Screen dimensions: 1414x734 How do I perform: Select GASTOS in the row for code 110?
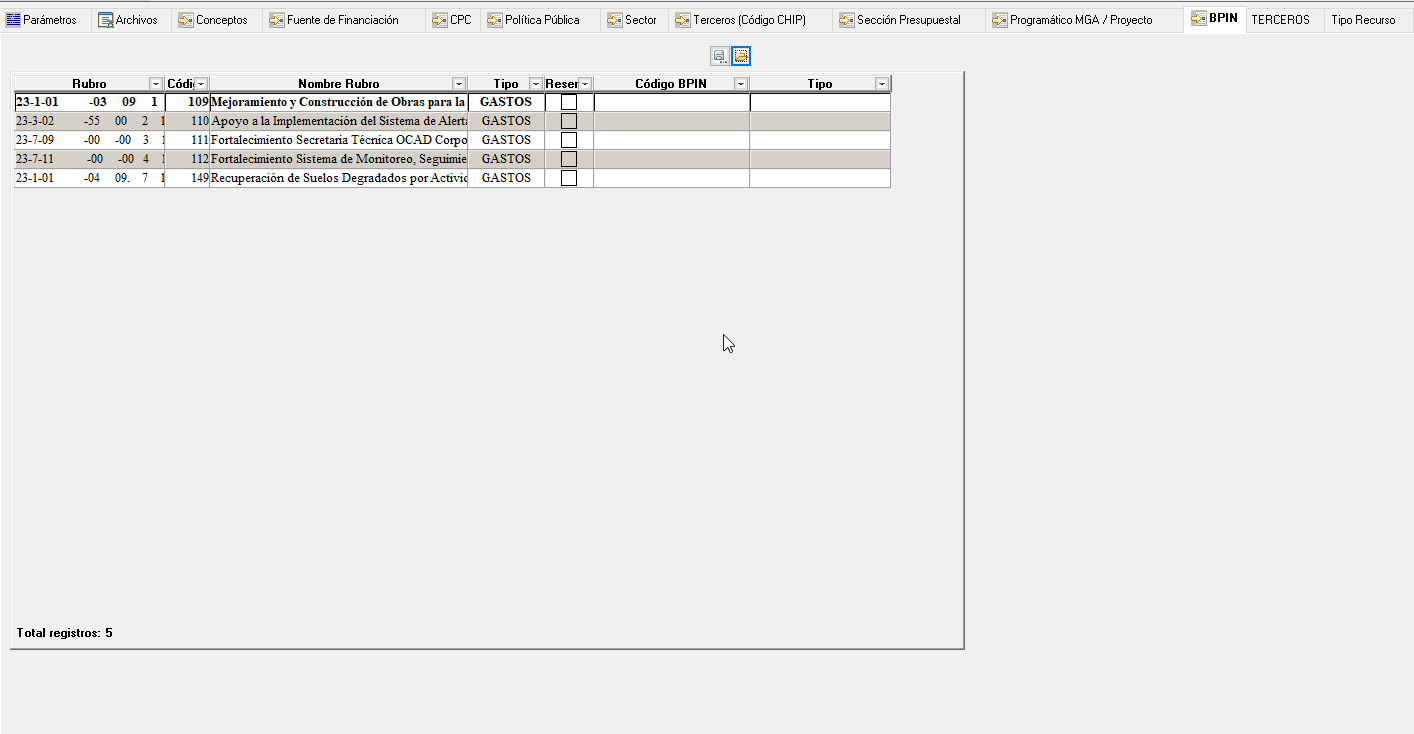coord(506,121)
